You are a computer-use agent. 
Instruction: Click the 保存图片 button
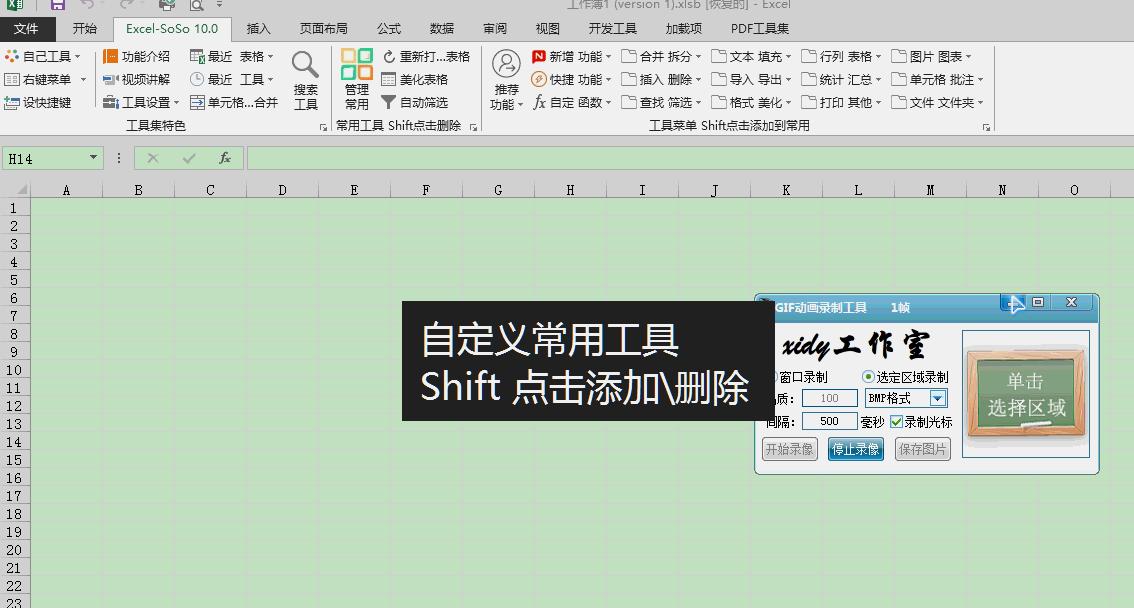coord(922,449)
